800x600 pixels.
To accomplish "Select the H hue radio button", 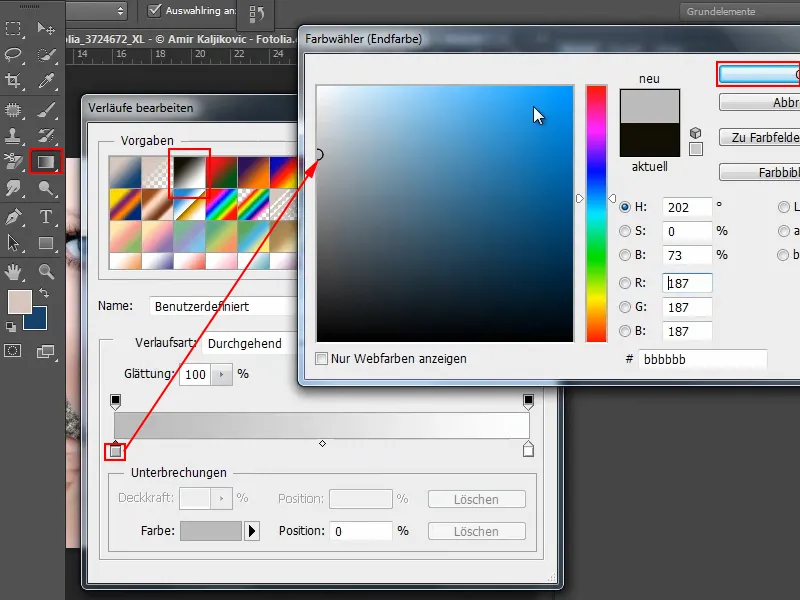I will click(625, 207).
